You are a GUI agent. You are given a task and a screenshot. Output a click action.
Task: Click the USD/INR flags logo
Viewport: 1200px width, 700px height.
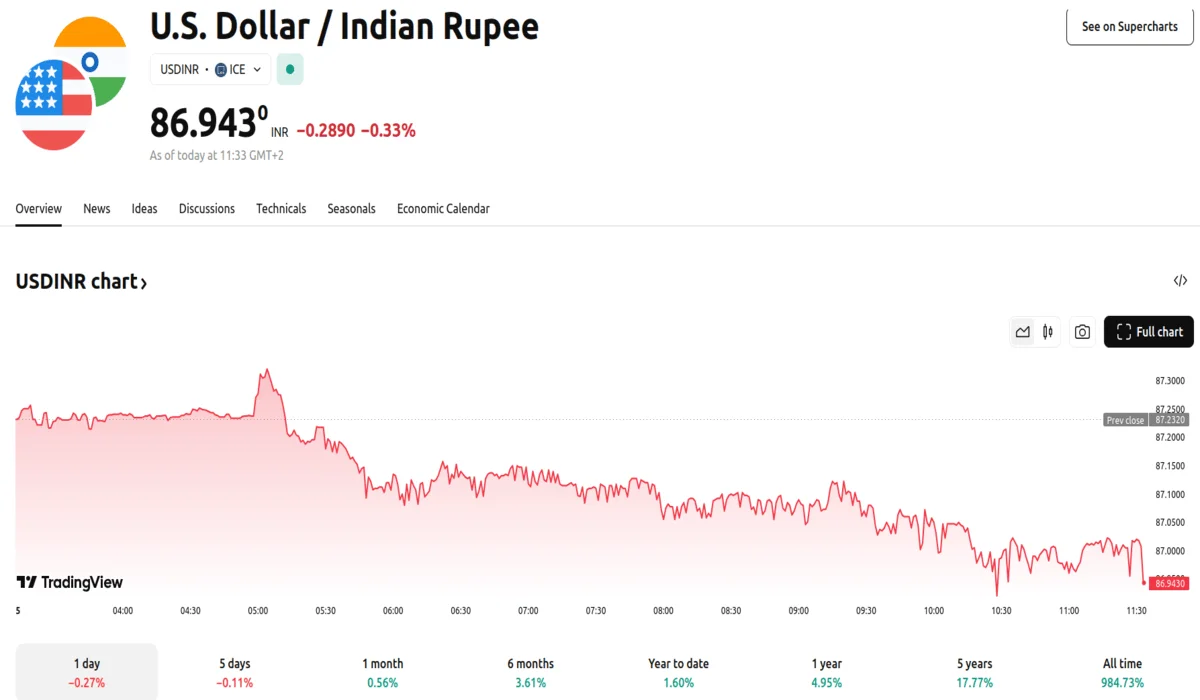click(71, 84)
